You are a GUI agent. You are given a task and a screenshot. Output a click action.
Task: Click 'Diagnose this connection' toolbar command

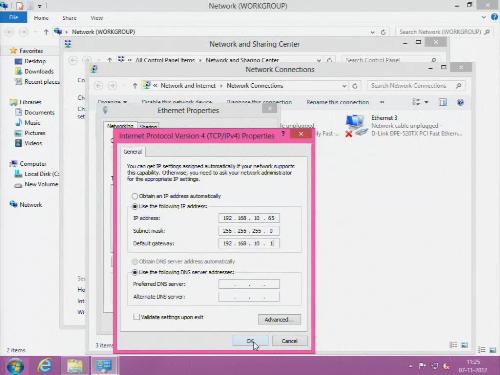[x=259, y=102]
